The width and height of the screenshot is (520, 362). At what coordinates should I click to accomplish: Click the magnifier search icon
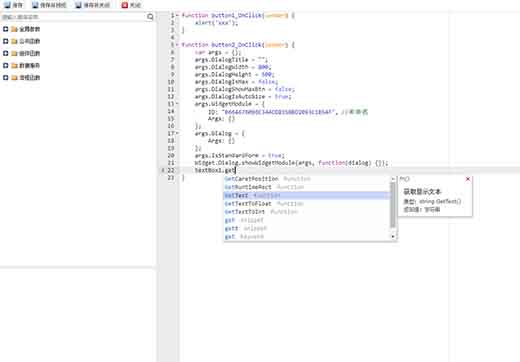tap(150, 17)
